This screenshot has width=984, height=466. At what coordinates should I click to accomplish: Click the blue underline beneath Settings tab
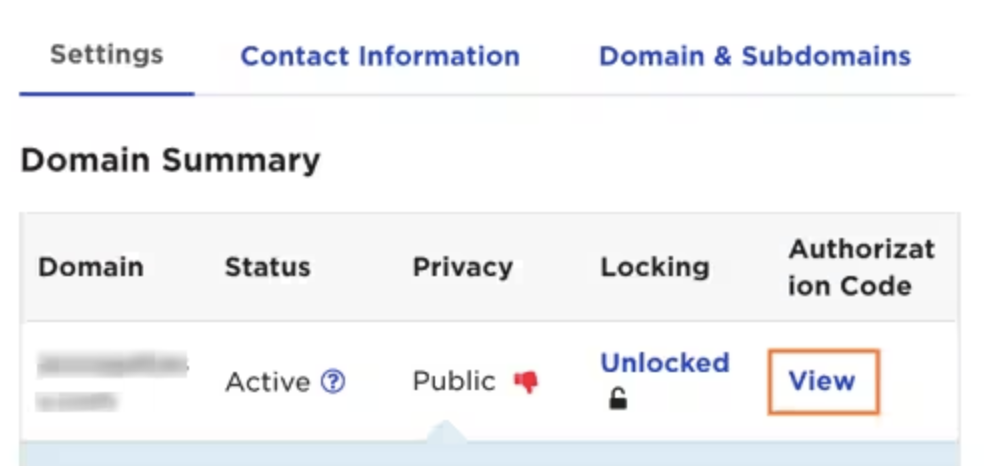coord(107,93)
